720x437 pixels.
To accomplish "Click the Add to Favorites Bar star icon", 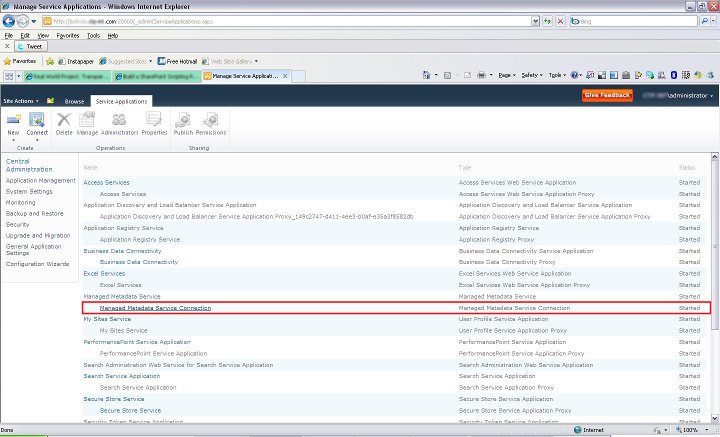I will pos(50,61).
